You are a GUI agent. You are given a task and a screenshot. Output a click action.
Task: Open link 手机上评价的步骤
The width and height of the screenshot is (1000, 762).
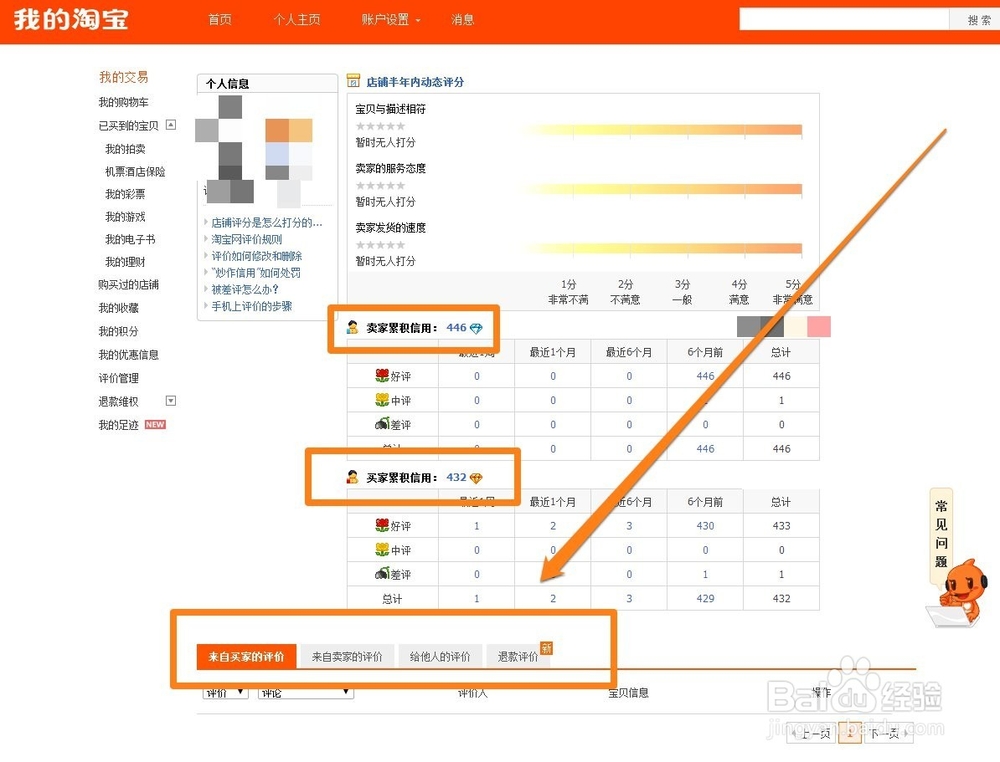[x=252, y=306]
